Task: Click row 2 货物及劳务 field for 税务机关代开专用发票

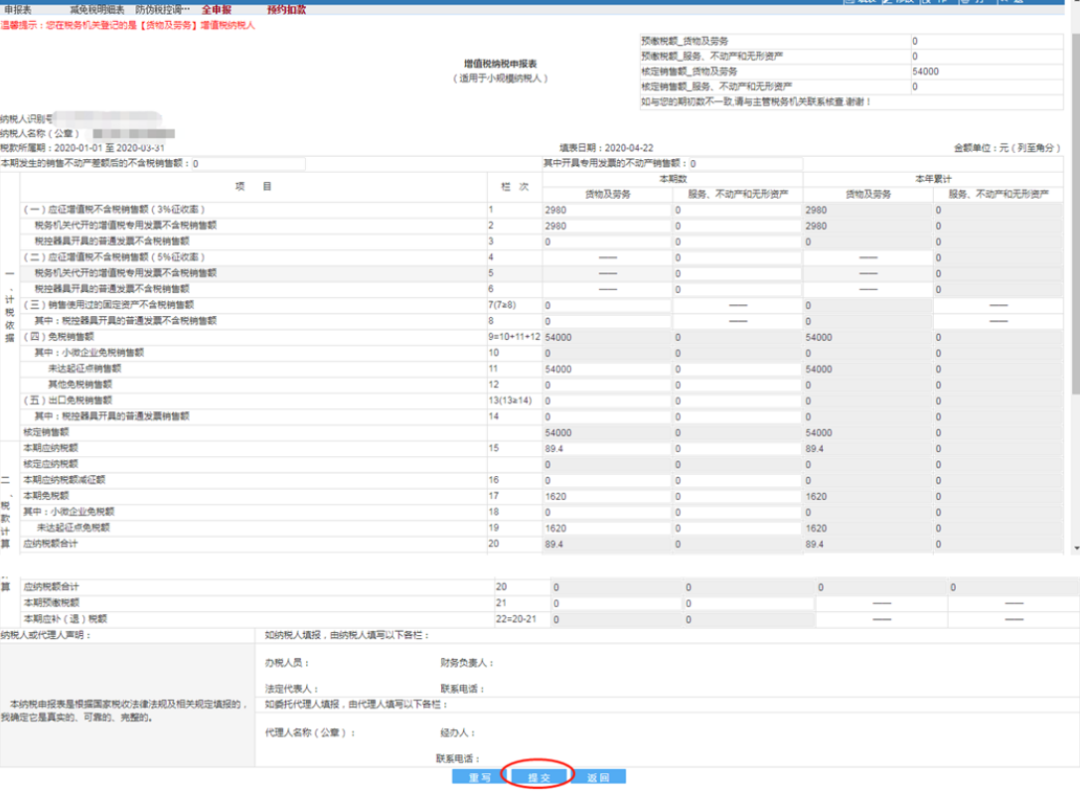Action: (606, 226)
